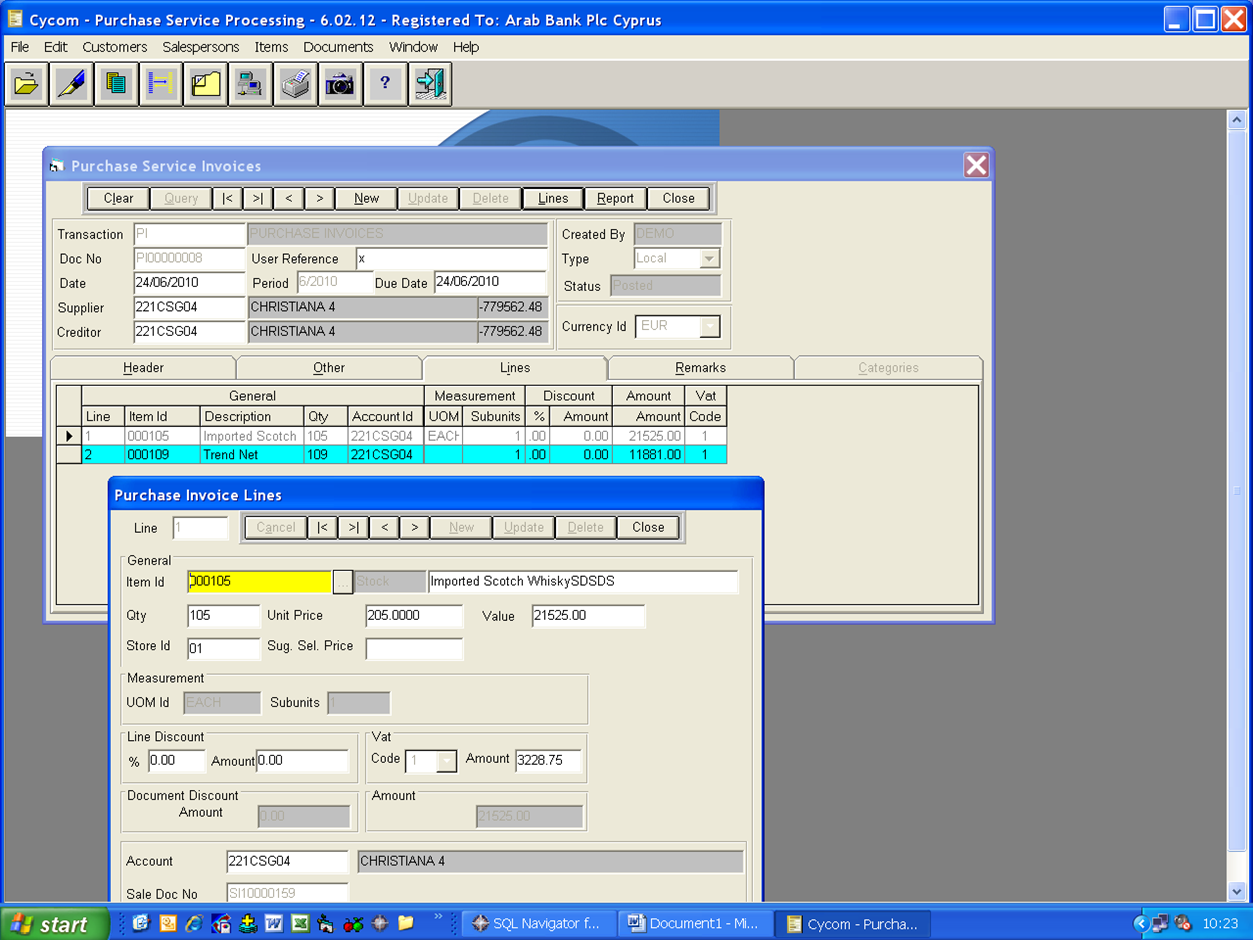Open help with the question mark icon
Viewport: 1253px width, 940px height.
coord(385,85)
